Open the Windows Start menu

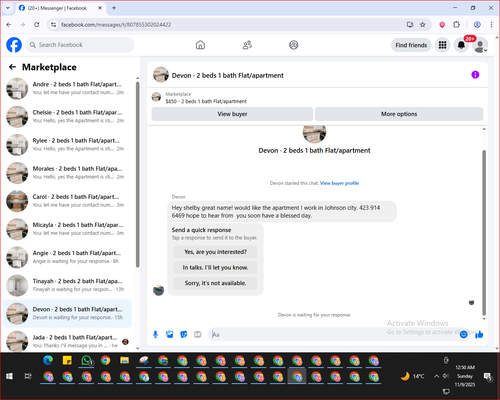tap(9, 376)
